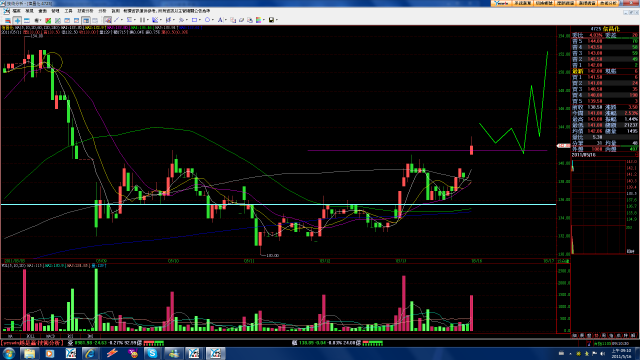This screenshot has width=640, height=360.
Task: Open the Windows Start button
Action: [x=9, y=353]
